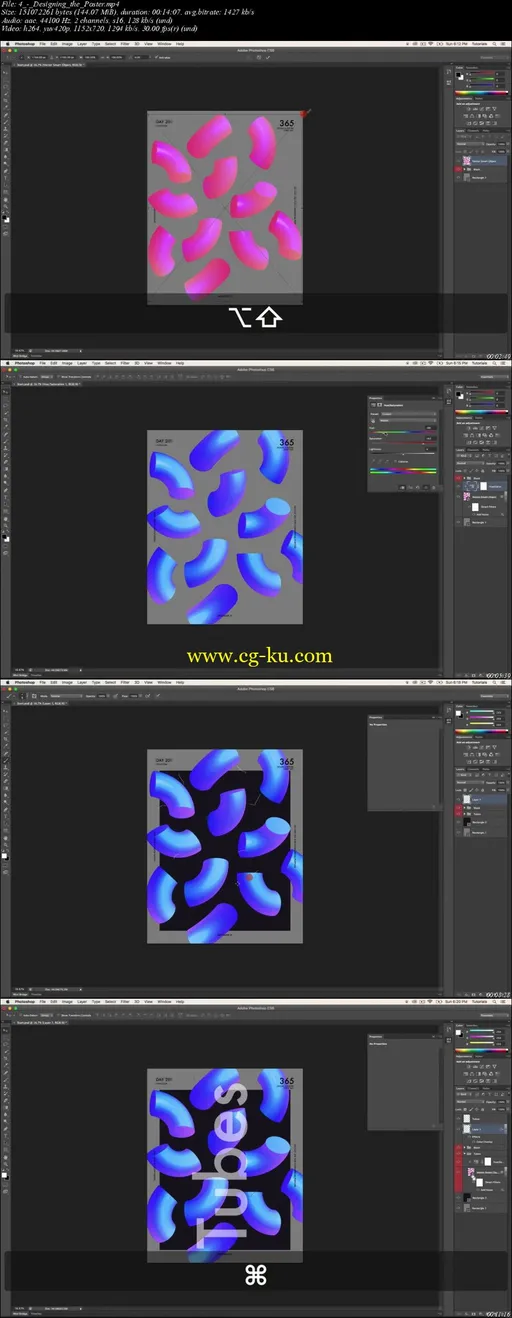This screenshot has width=512, height=1318.
Task: Click foreground color swatch in pink-tubes frame Color panel
Action: pyautogui.click(x=458, y=74)
